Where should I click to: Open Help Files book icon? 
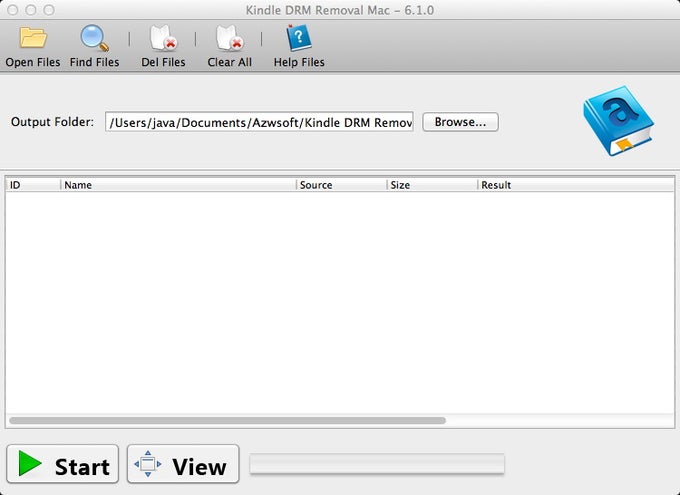coord(299,38)
